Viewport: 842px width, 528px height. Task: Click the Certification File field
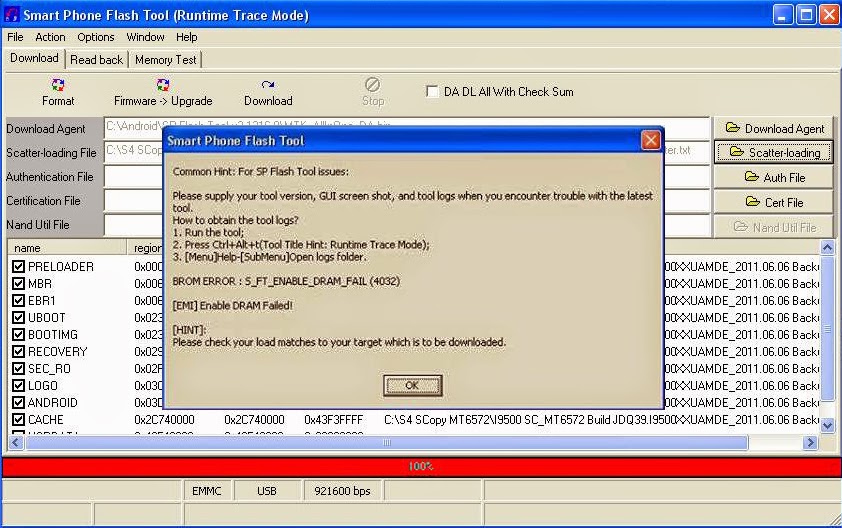pos(407,201)
